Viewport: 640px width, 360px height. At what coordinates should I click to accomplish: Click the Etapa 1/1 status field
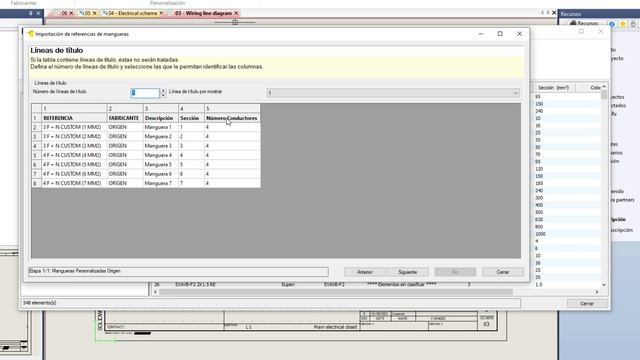click(x=178, y=271)
